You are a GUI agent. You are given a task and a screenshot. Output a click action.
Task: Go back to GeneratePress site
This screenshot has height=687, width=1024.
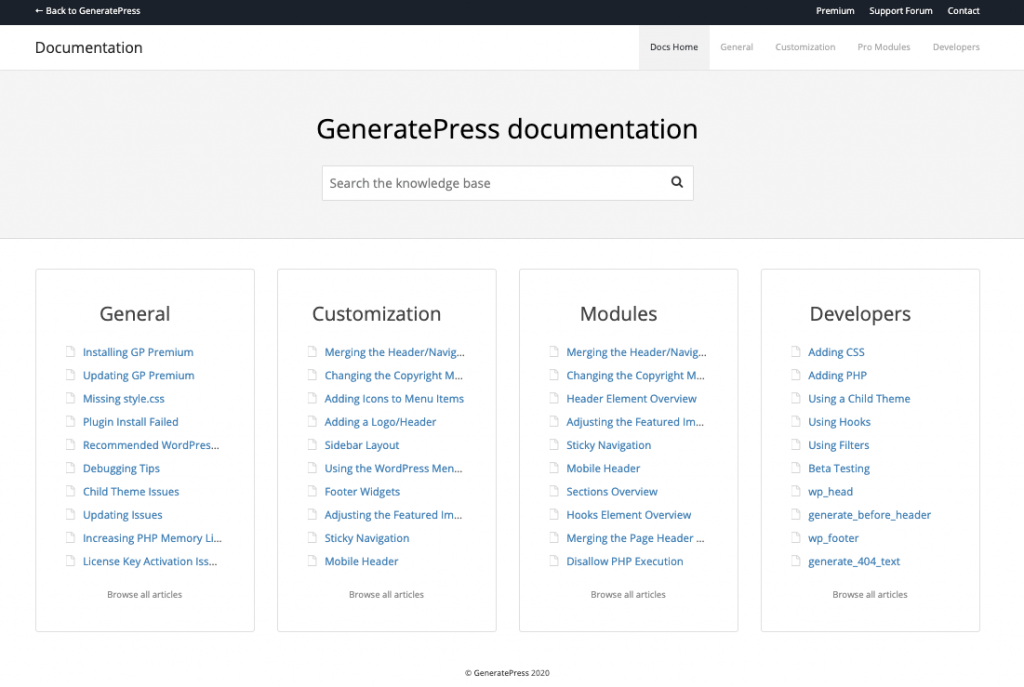[x=88, y=10]
